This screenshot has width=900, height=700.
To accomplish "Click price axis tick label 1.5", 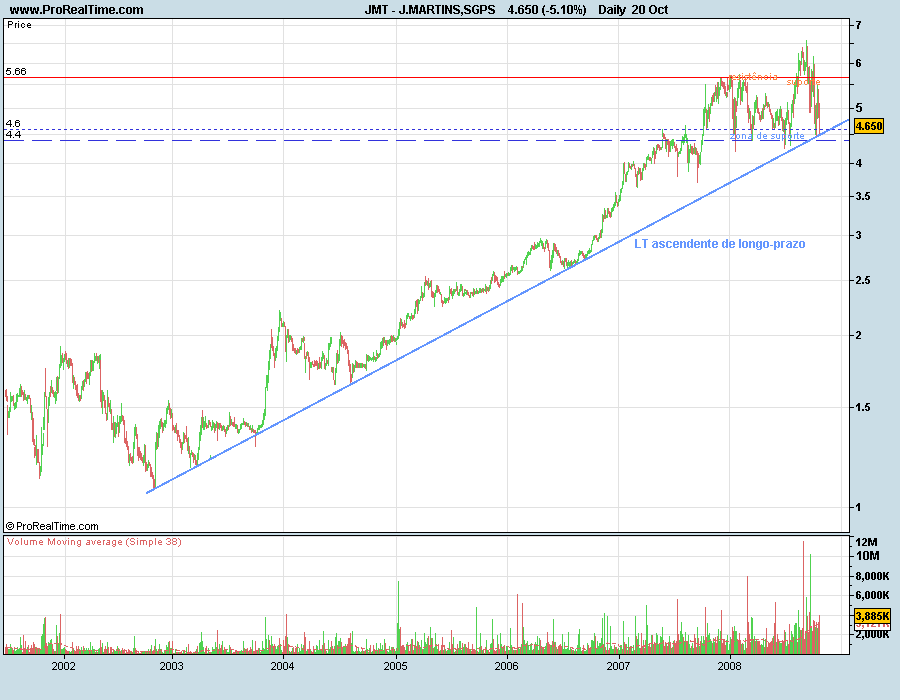I will click(x=862, y=407).
